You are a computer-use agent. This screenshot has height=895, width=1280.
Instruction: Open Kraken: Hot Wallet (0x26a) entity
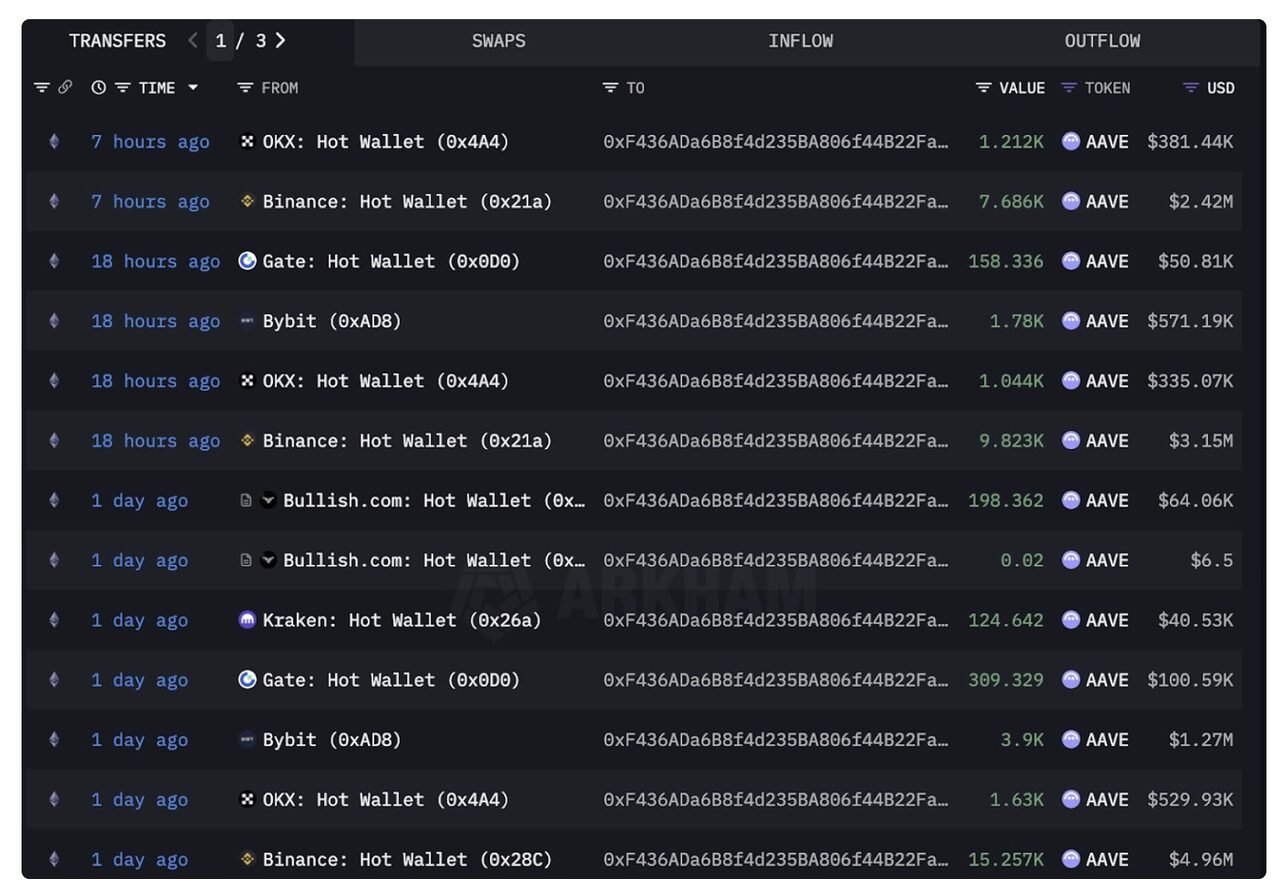coord(402,620)
